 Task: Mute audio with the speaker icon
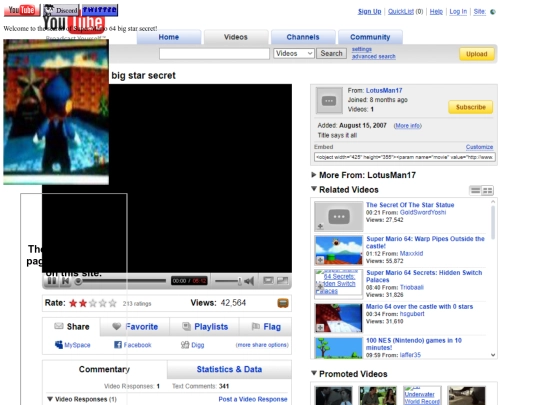click(x=249, y=281)
